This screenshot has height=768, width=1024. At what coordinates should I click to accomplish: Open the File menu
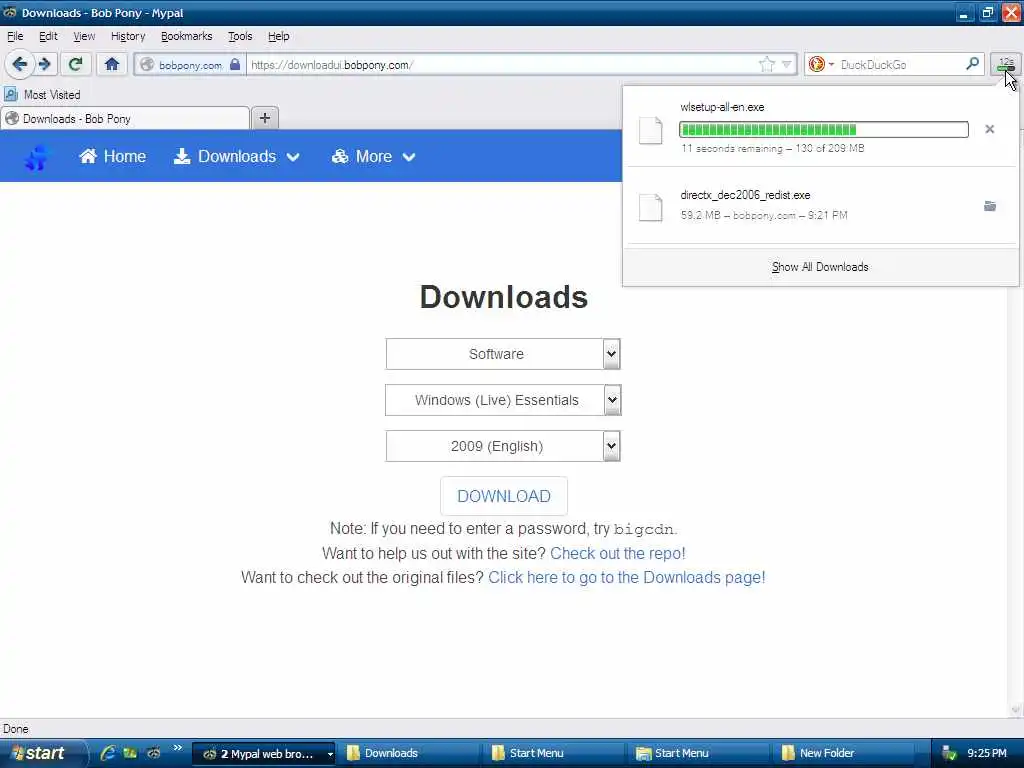tap(15, 37)
